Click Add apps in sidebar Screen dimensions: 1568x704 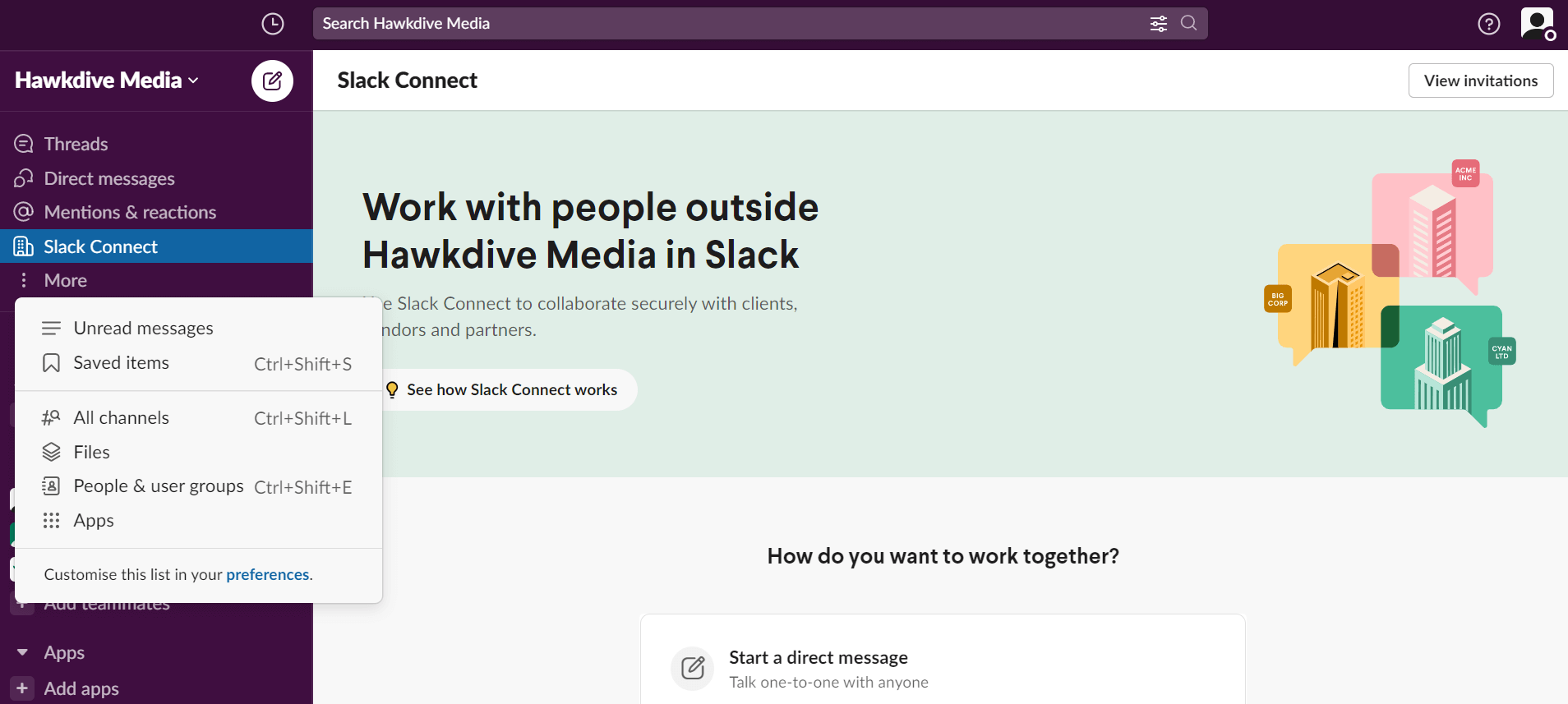click(x=81, y=688)
